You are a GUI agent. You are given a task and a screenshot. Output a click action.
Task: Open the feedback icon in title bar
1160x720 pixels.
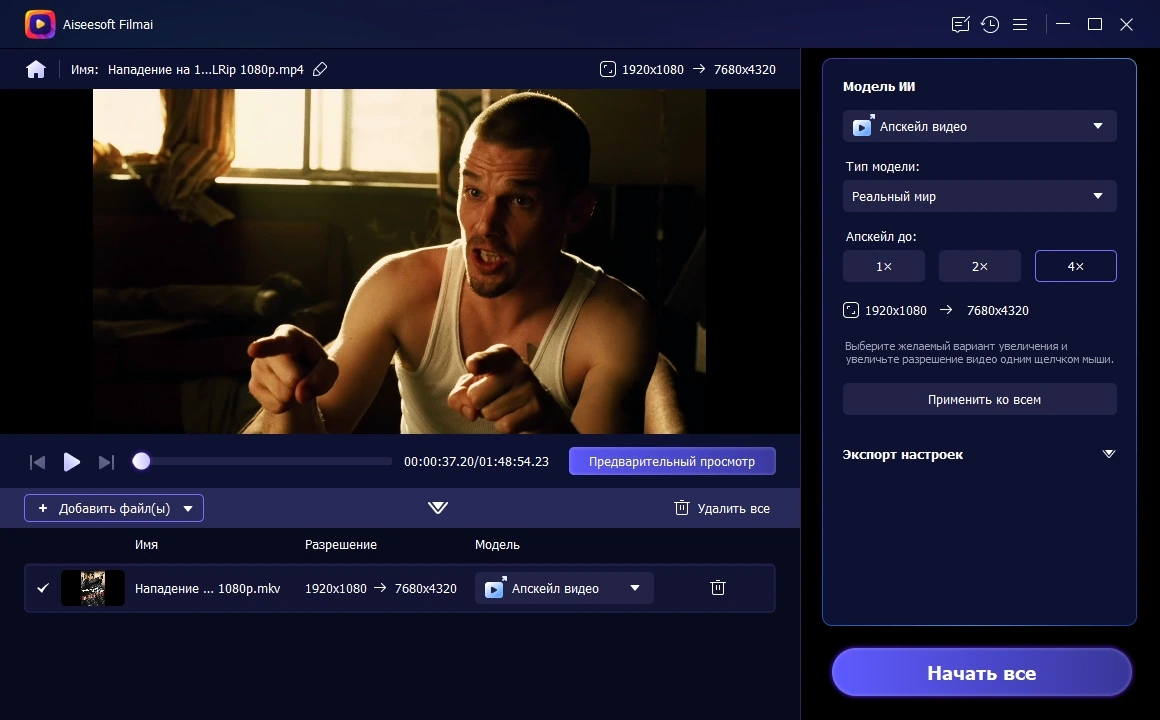(x=960, y=24)
